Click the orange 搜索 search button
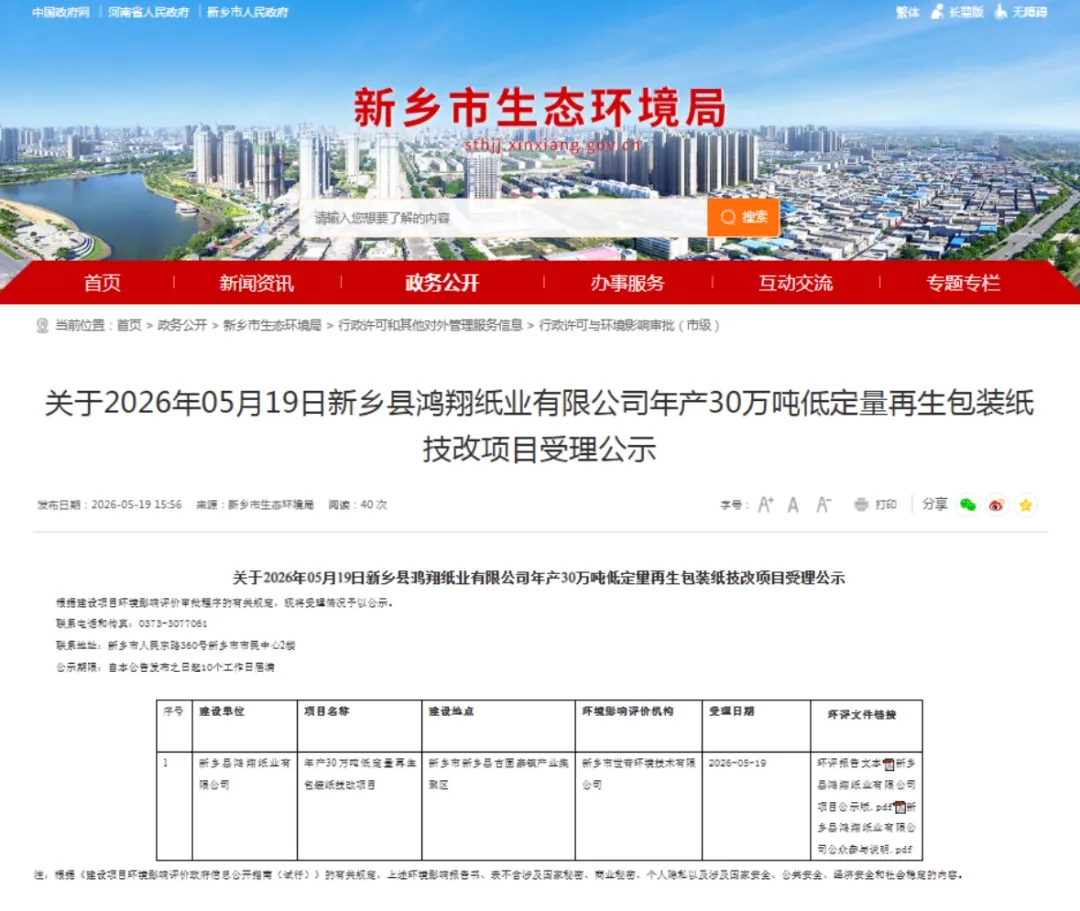Viewport: 1080px width, 911px height. (743, 217)
